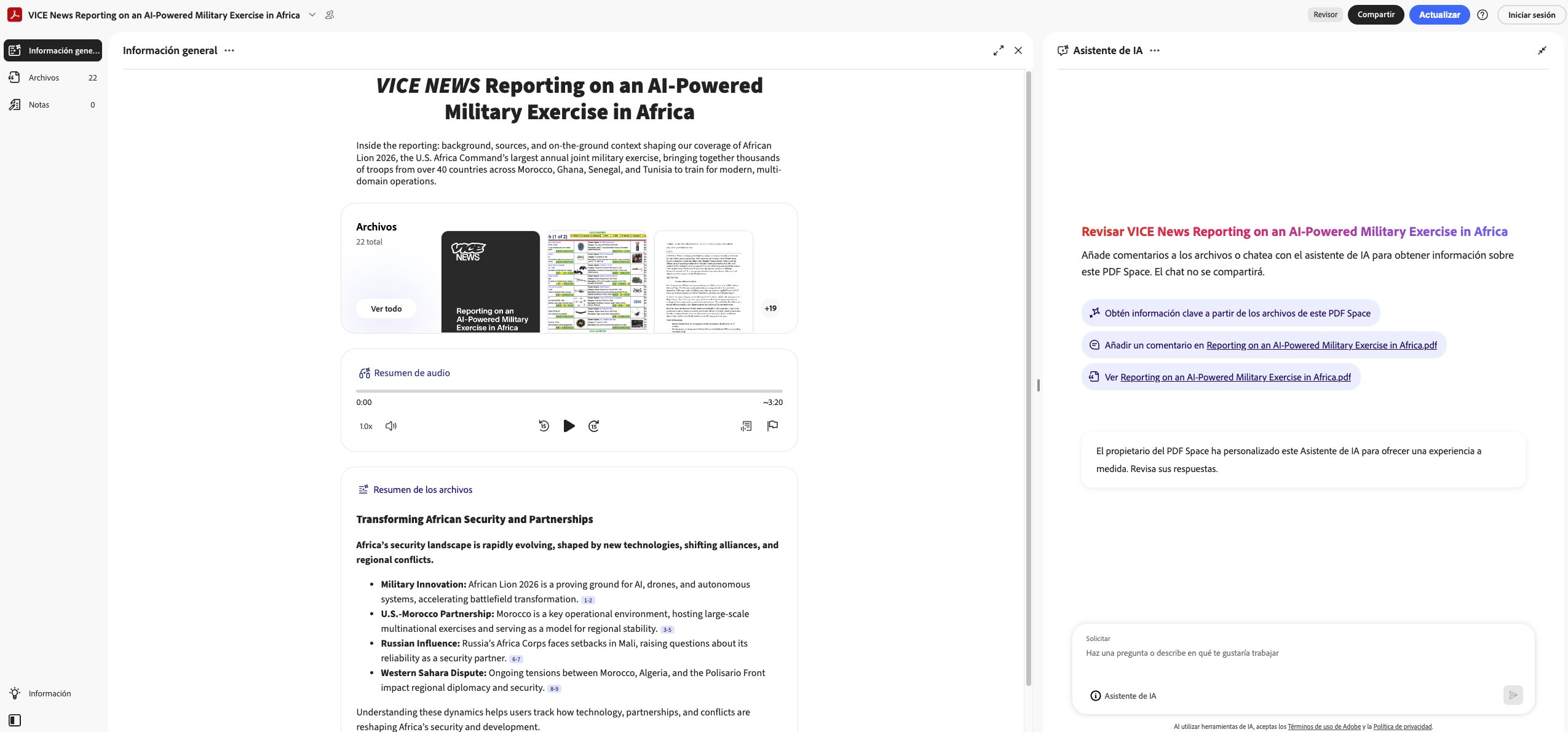Click the Resumen de audio heading
The width and height of the screenshot is (1568, 732).
tap(412, 373)
